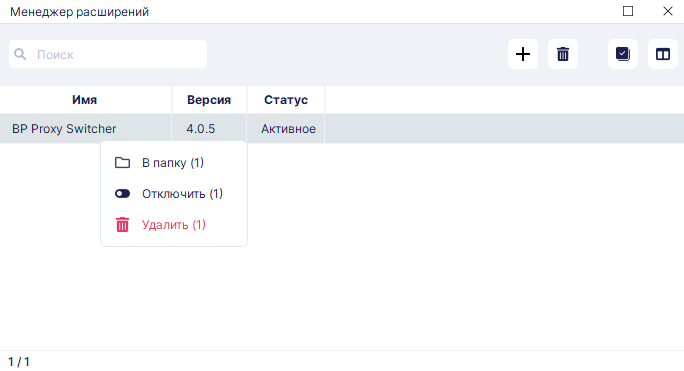Focus the Поиск search field

coord(108,54)
